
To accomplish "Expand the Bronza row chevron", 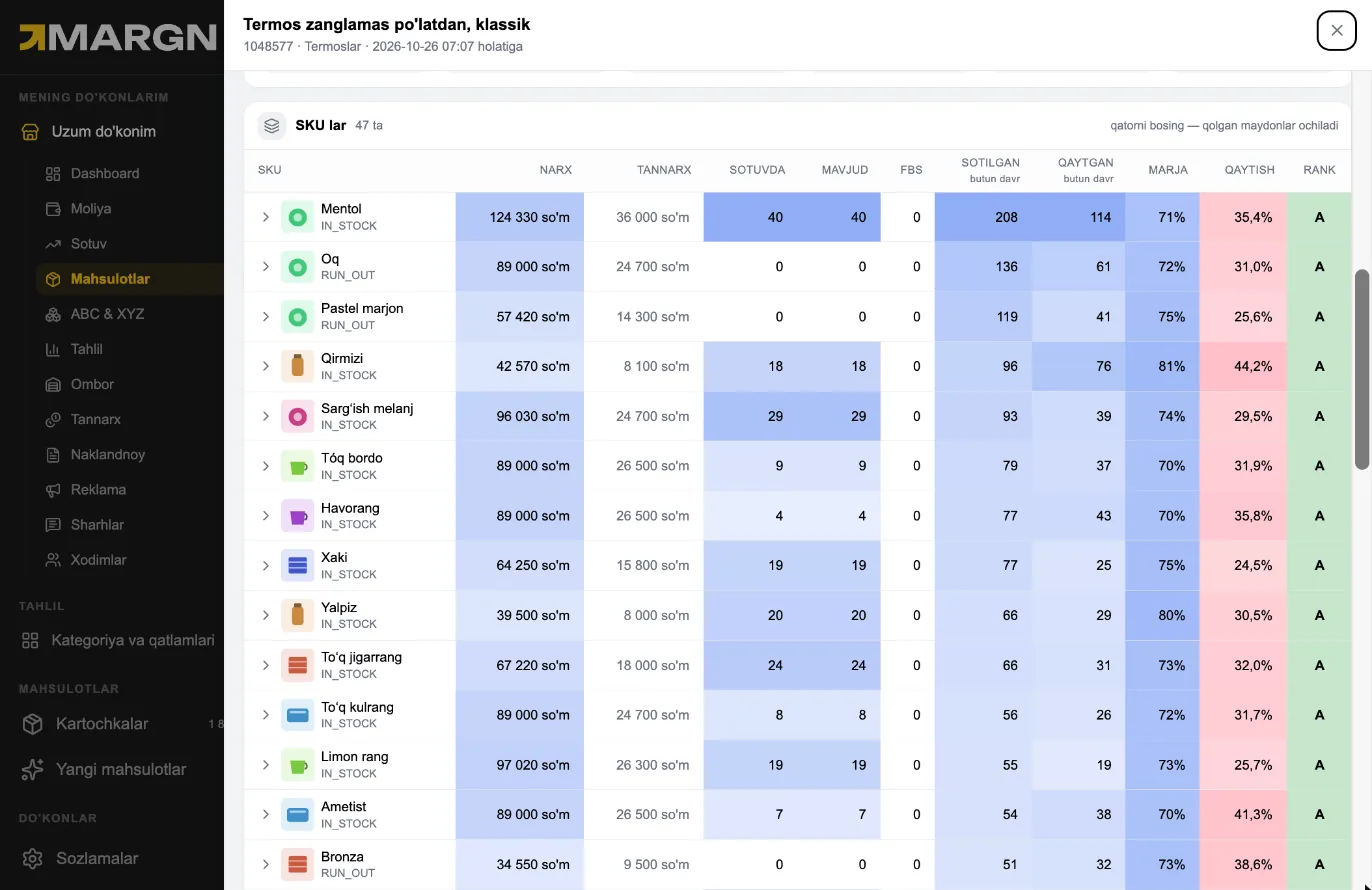I will [x=266, y=864].
